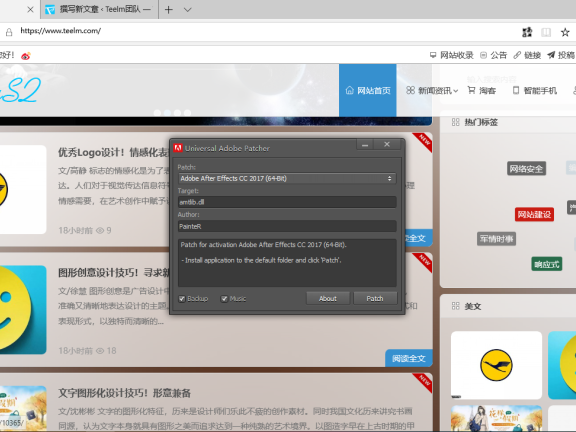
Task: Open the 文字图形化设计技巧 article title
Action: point(125,393)
